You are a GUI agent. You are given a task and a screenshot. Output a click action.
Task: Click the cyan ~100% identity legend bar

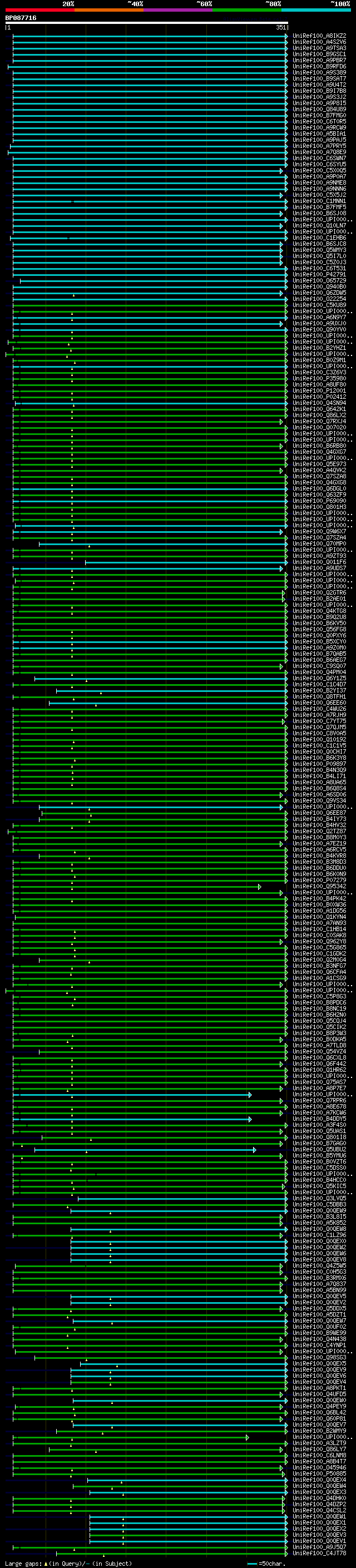point(316,11)
